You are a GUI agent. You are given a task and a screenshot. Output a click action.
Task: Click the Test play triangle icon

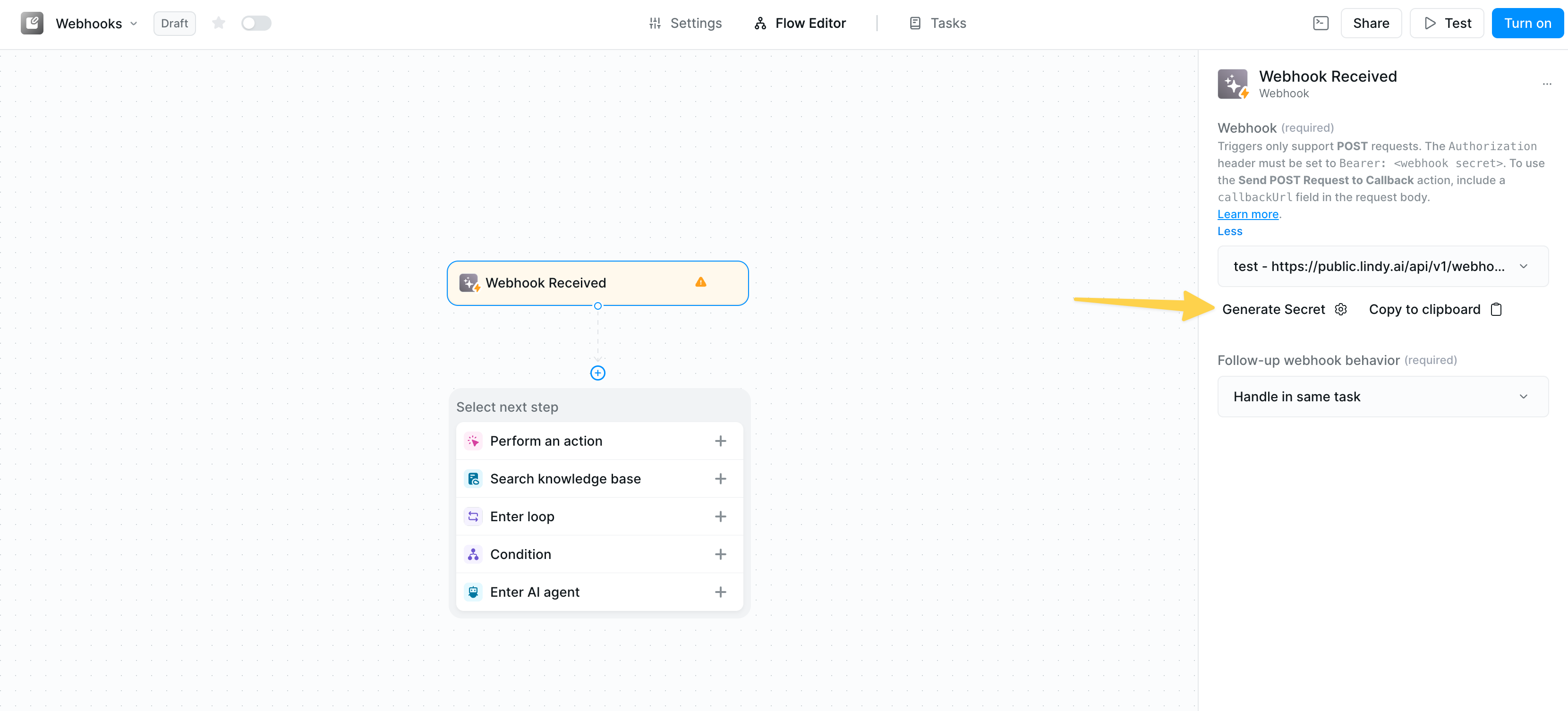[1430, 23]
